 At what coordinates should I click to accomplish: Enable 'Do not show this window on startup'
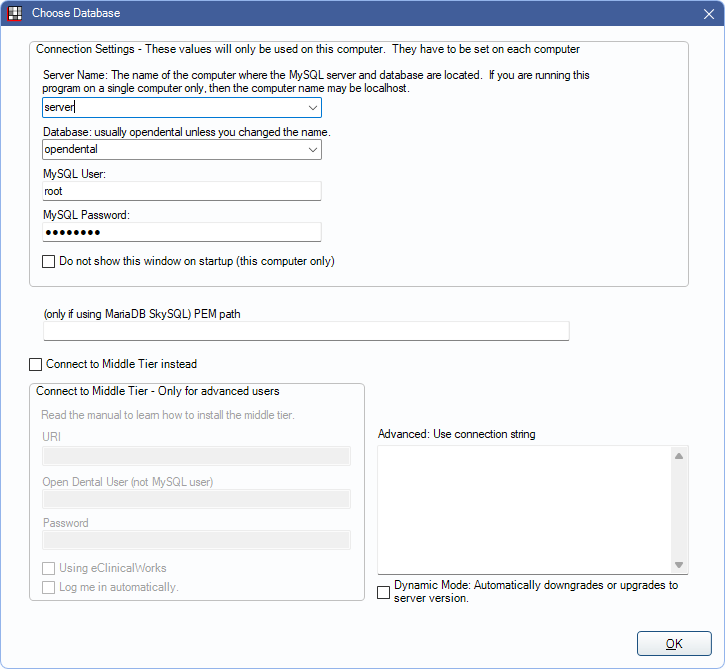pyautogui.click(x=49, y=262)
